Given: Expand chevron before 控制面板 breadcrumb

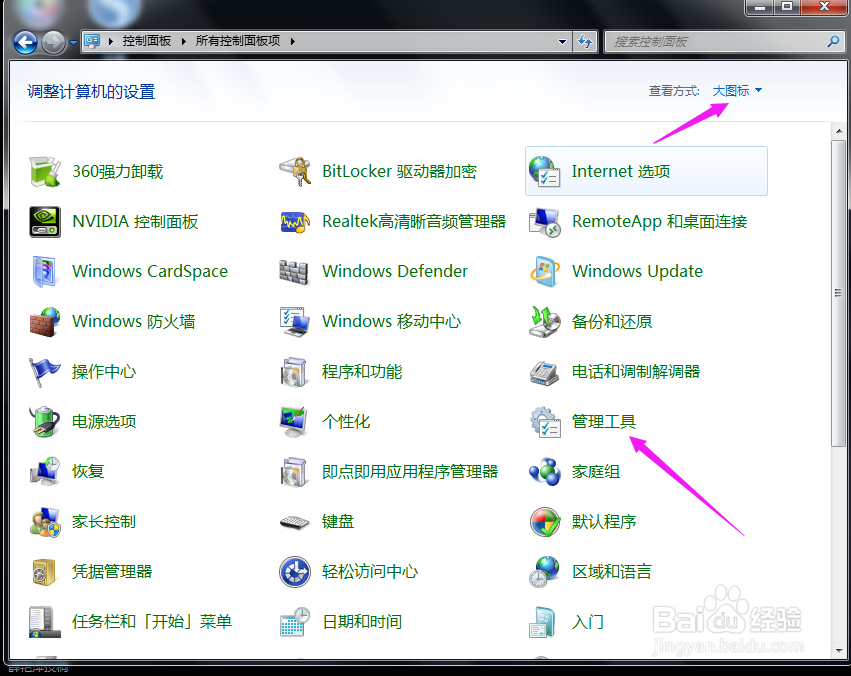Looking at the screenshot, I should 110,41.
